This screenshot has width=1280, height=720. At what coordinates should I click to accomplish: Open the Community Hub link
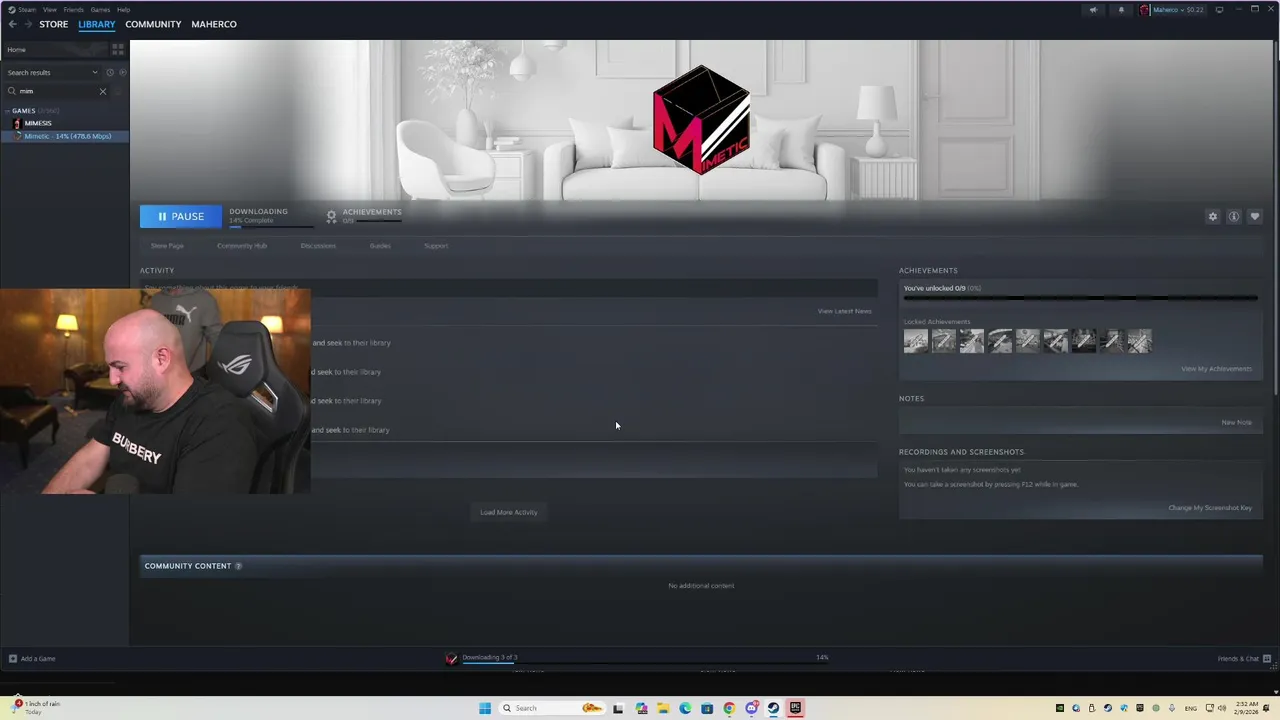click(242, 246)
